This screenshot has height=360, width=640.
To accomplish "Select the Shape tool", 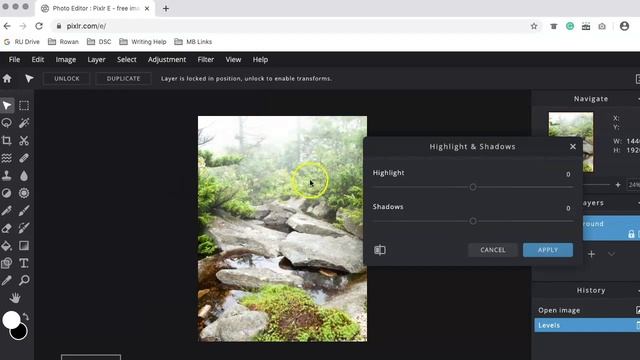I will (7, 263).
